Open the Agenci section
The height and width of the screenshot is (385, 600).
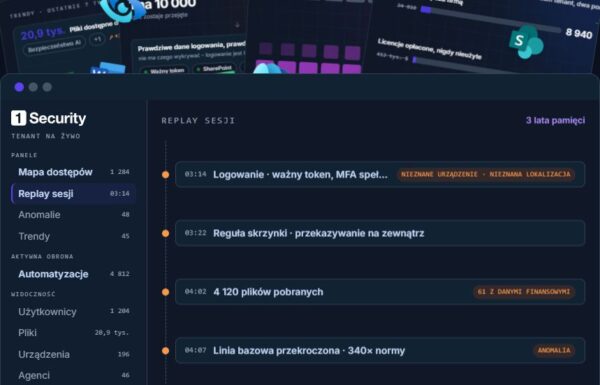(73, 375)
